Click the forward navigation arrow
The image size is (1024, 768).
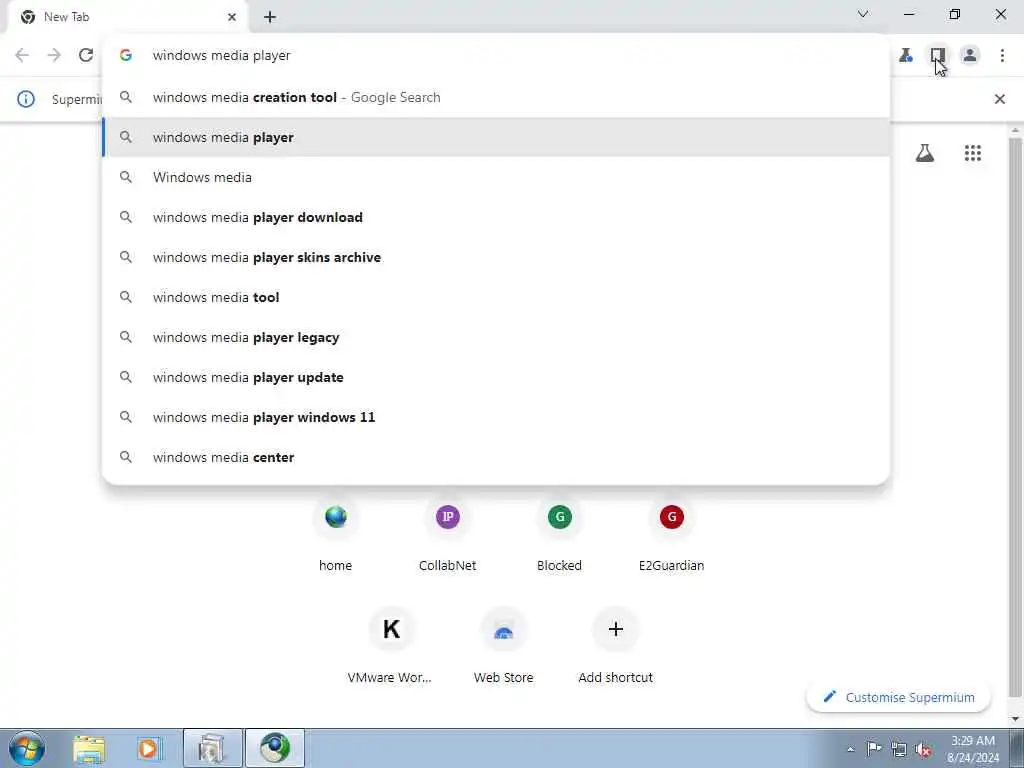[x=54, y=56]
